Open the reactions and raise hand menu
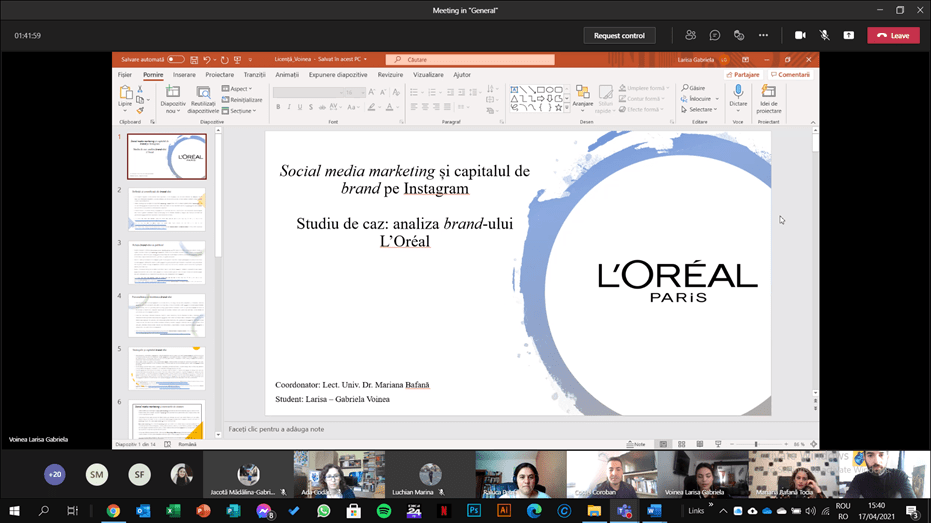The height and width of the screenshot is (523, 931). [x=739, y=35]
